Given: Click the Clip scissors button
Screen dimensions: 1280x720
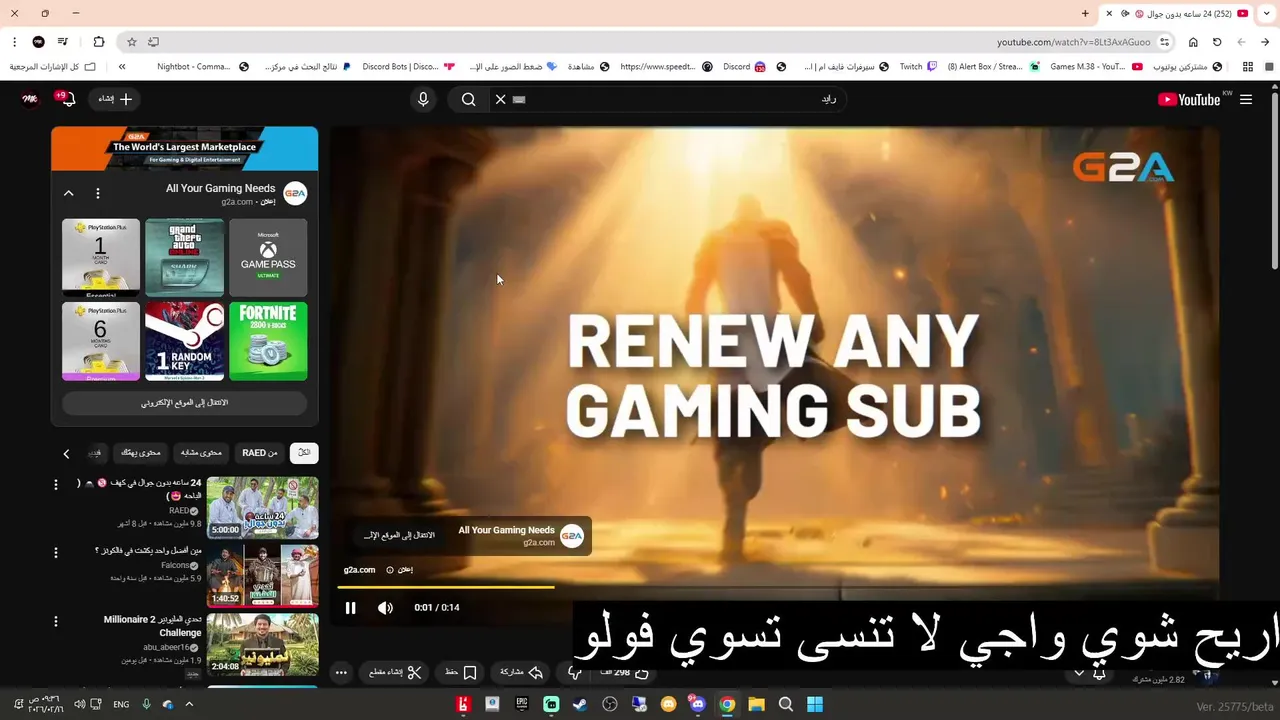Looking at the screenshot, I should pyautogui.click(x=395, y=672).
